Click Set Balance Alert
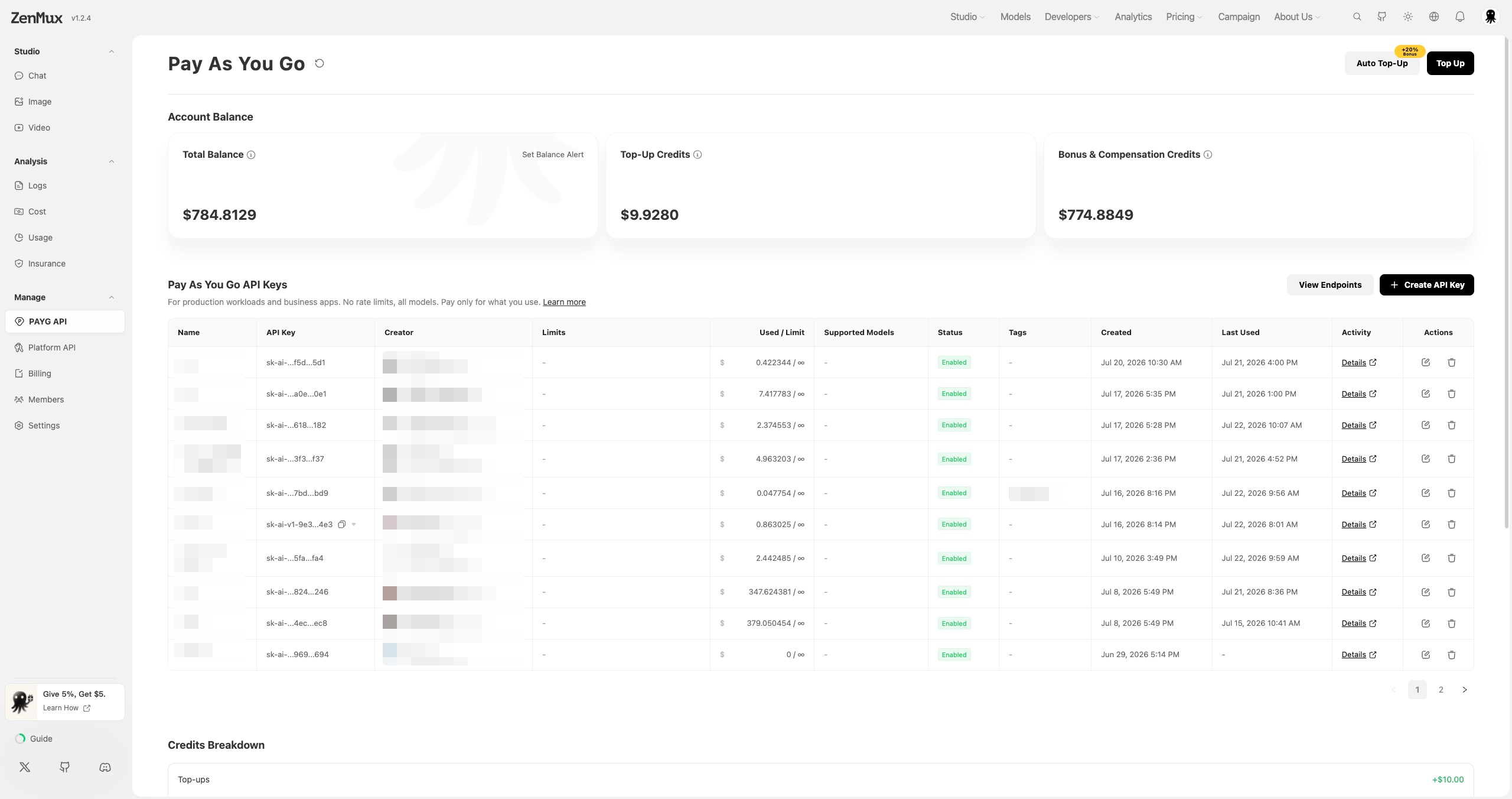Screen dimensions: 1512x799 pos(553,155)
